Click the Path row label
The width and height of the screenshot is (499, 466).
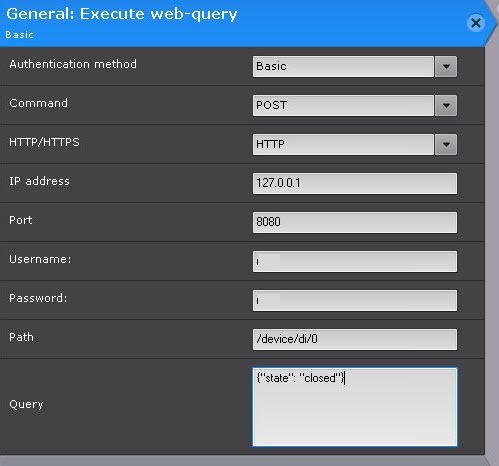[x=21, y=337]
